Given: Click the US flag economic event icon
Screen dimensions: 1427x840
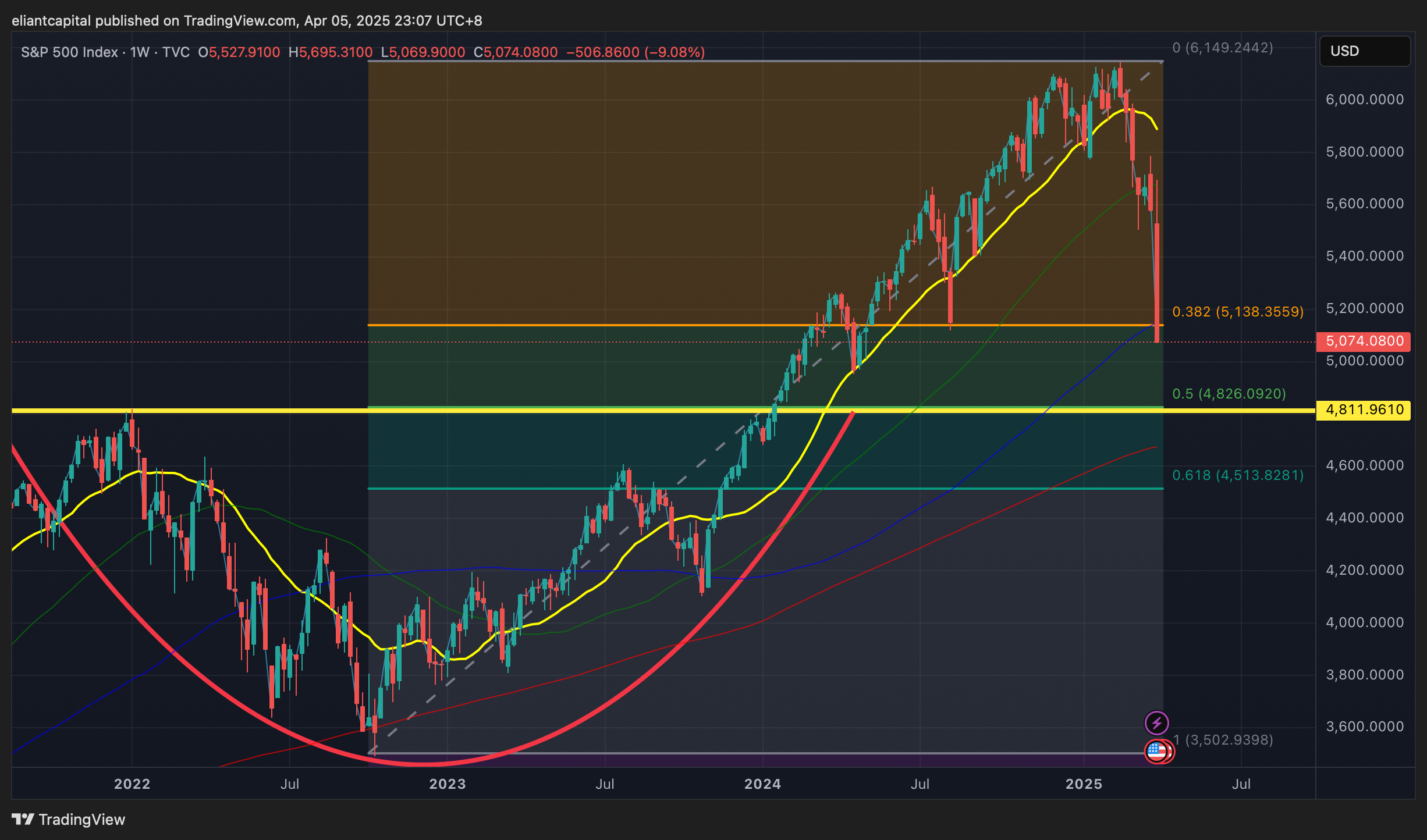Looking at the screenshot, I should coord(1157,751).
